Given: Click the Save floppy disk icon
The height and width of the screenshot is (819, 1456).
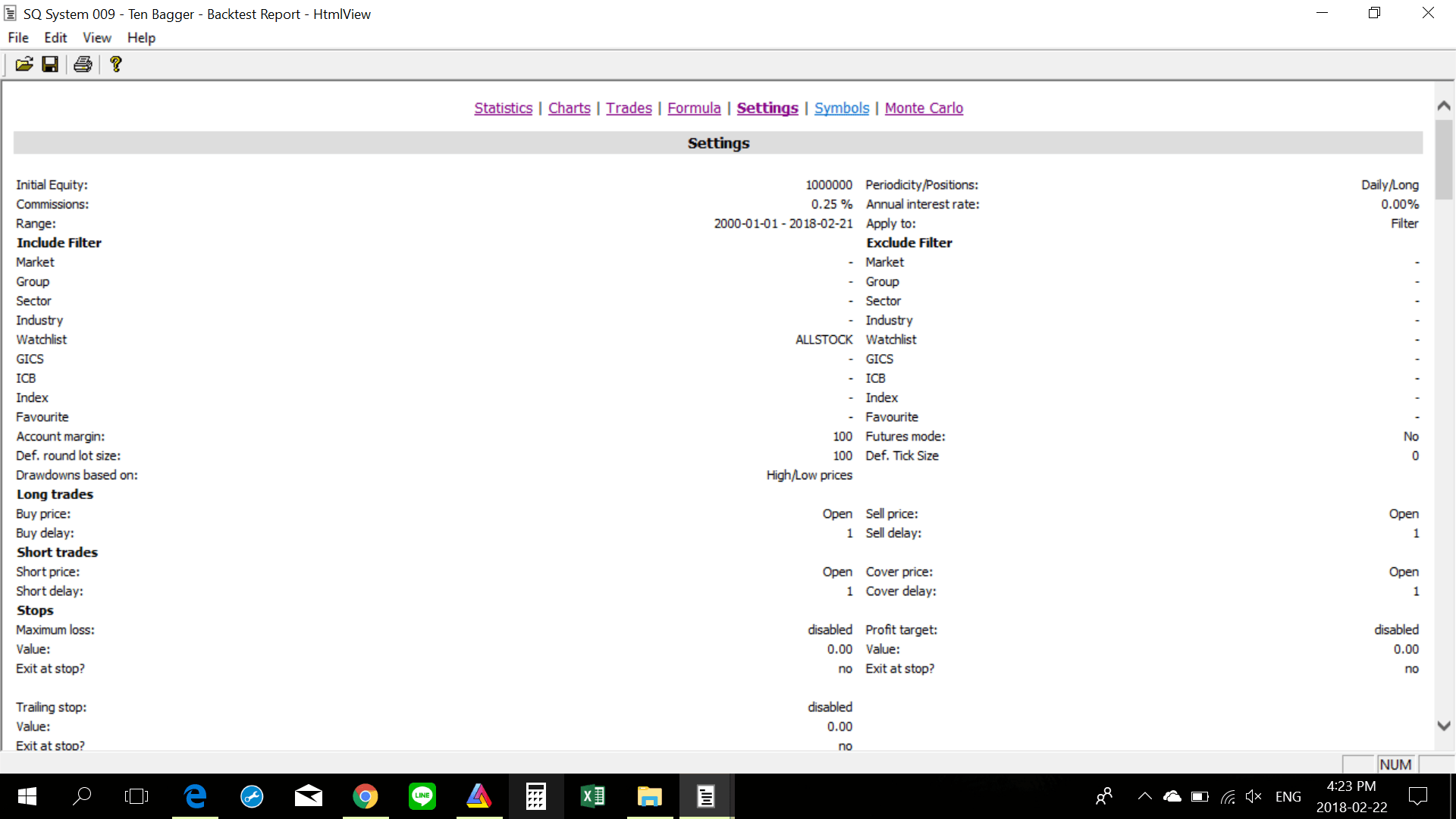Looking at the screenshot, I should [50, 64].
